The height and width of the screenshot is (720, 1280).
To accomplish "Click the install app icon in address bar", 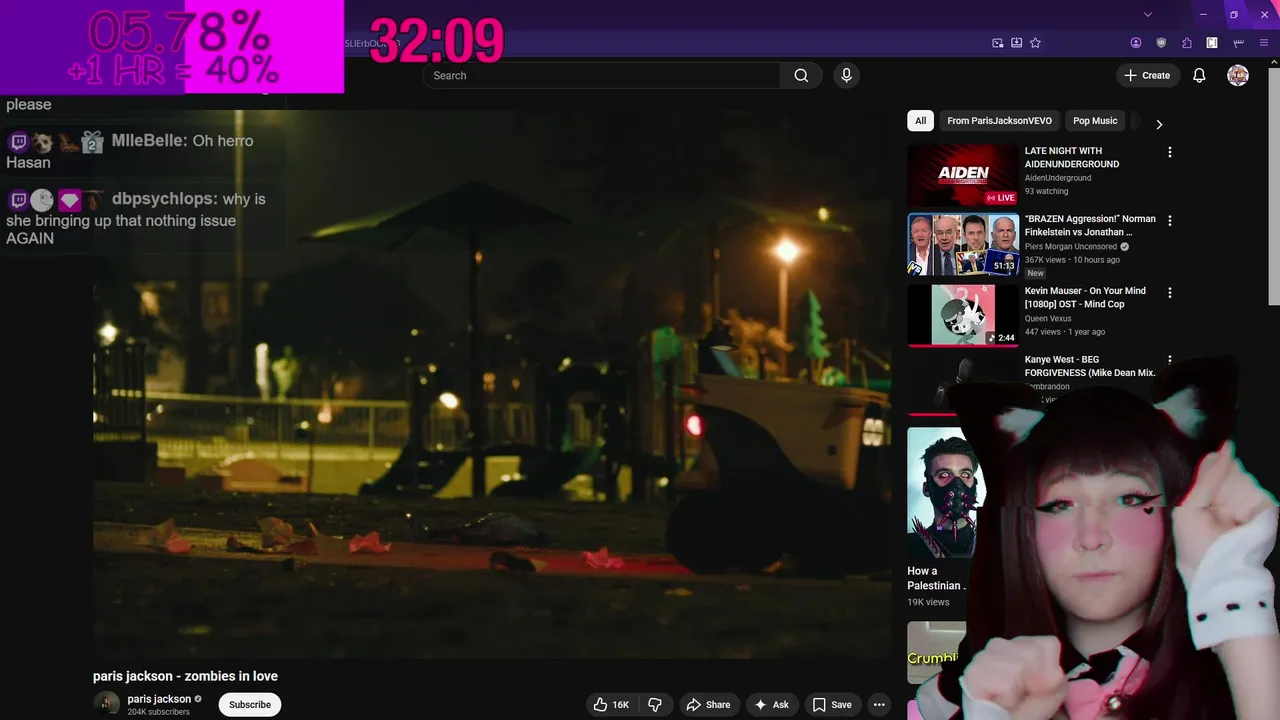I will coord(1016,43).
